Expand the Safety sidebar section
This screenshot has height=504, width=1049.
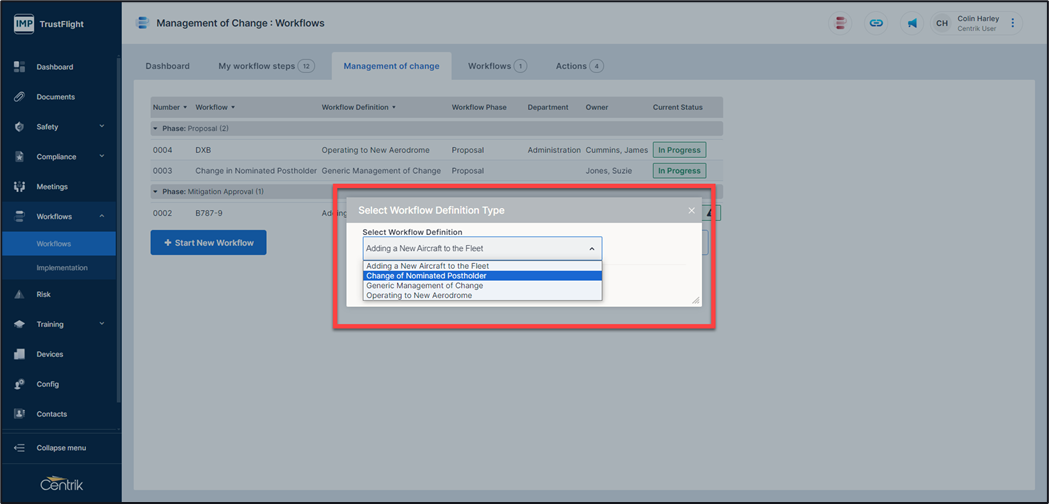coord(101,127)
